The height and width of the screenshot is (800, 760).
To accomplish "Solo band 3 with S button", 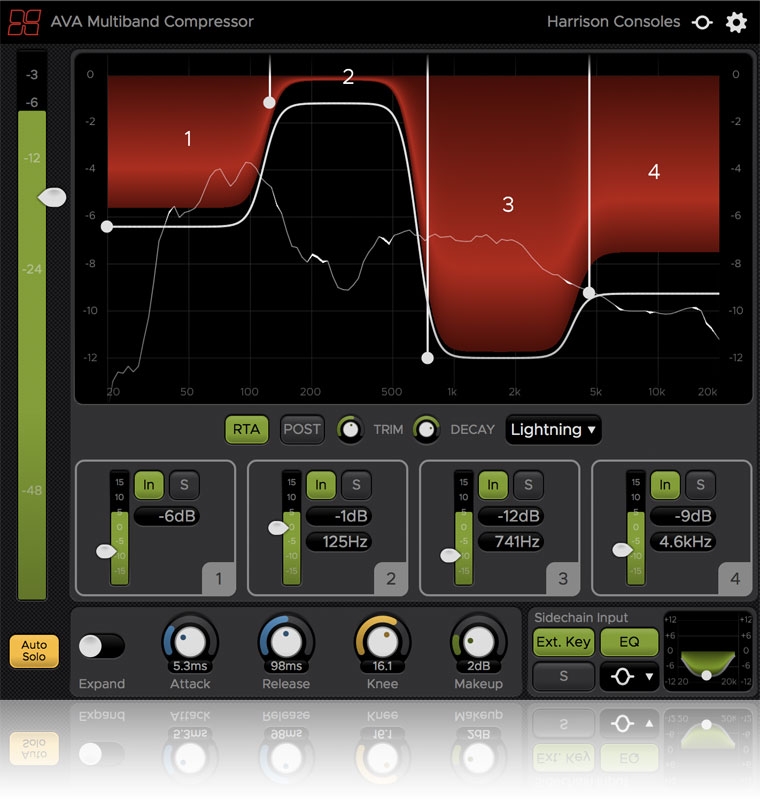I will point(527,485).
